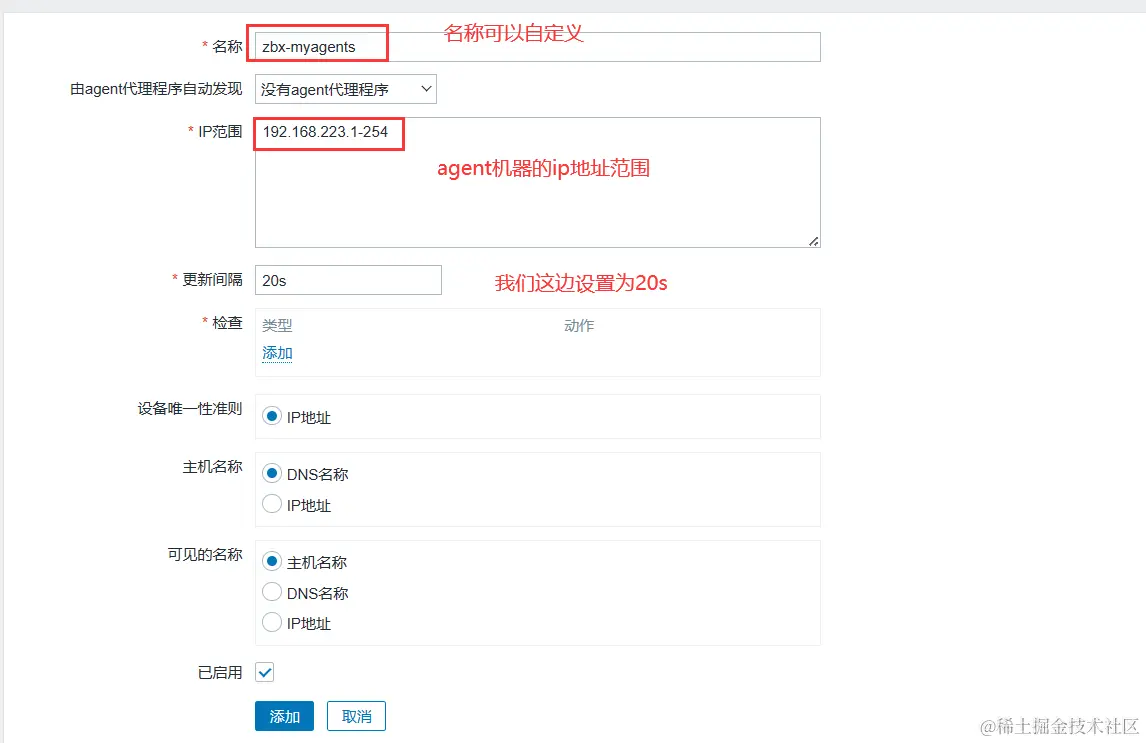
Task: Select DNS名称 radio under 可见的名称
Action: (272, 592)
